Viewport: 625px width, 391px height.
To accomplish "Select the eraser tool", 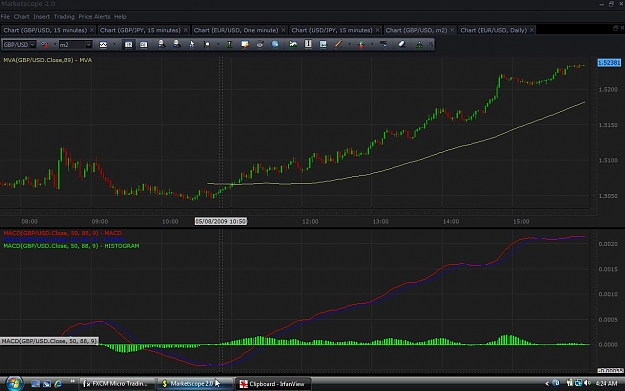I will [402, 44].
